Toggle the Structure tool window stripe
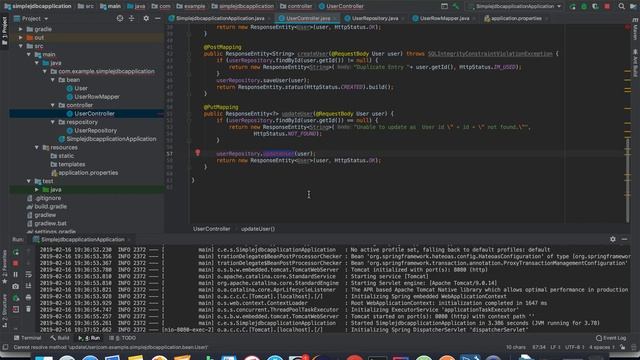The height and width of the screenshot is (360, 640). [x=4, y=310]
